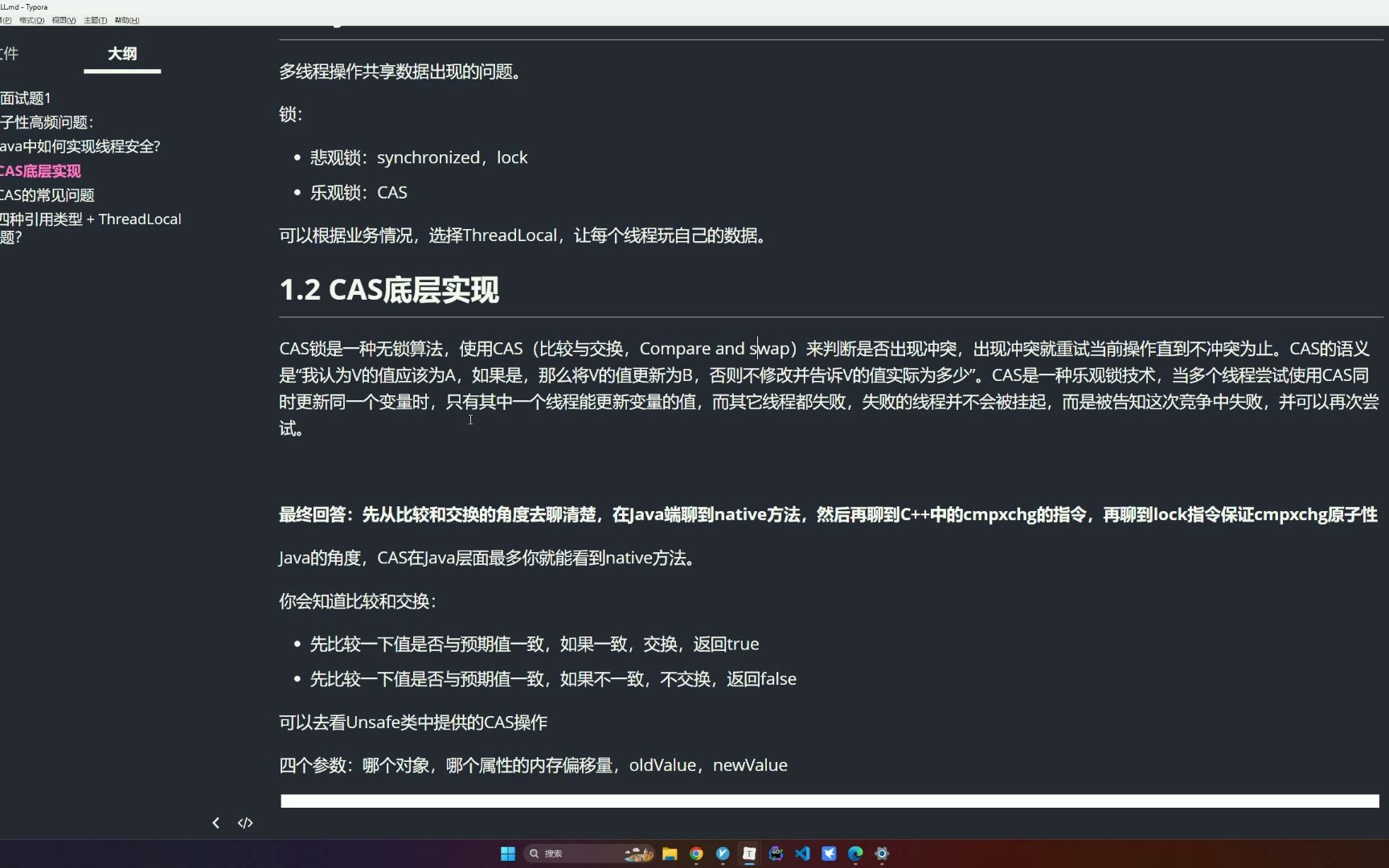Click the bullet ending with 返回true
Screen dimensions: 1389x868
coord(535,644)
